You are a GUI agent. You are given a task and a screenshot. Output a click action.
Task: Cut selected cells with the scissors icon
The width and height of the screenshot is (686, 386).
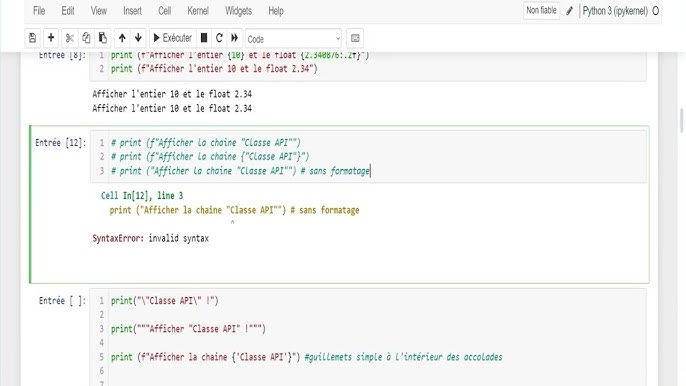[x=70, y=38]
